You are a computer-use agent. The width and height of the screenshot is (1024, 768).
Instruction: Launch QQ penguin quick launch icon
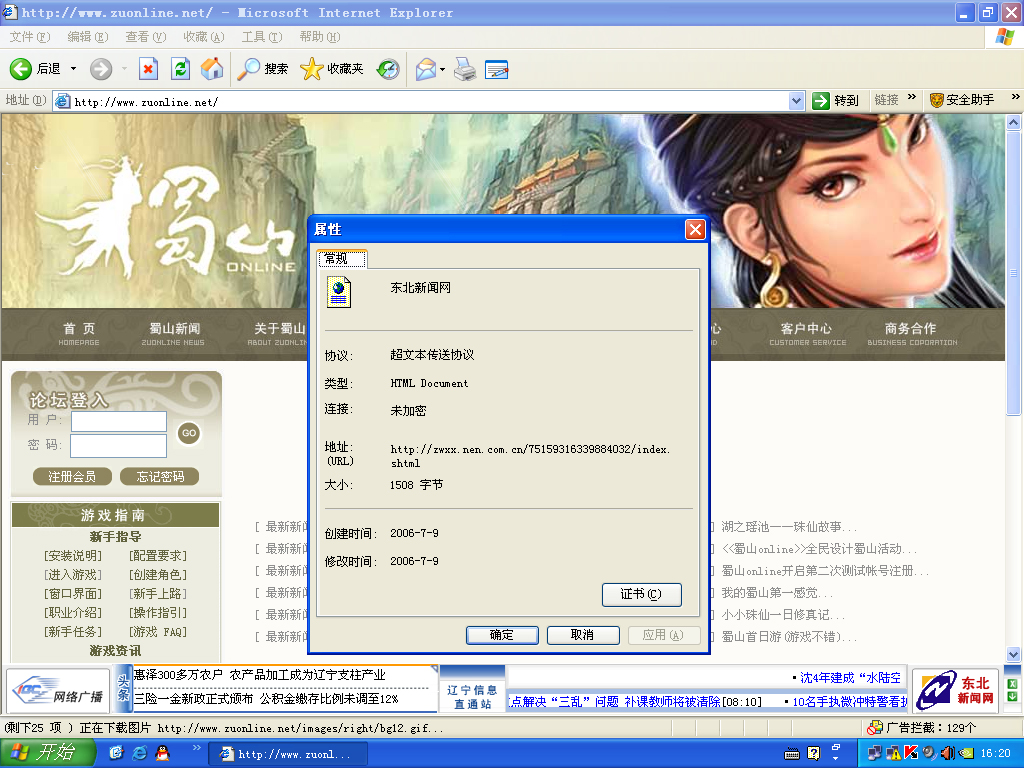(163, 753)
